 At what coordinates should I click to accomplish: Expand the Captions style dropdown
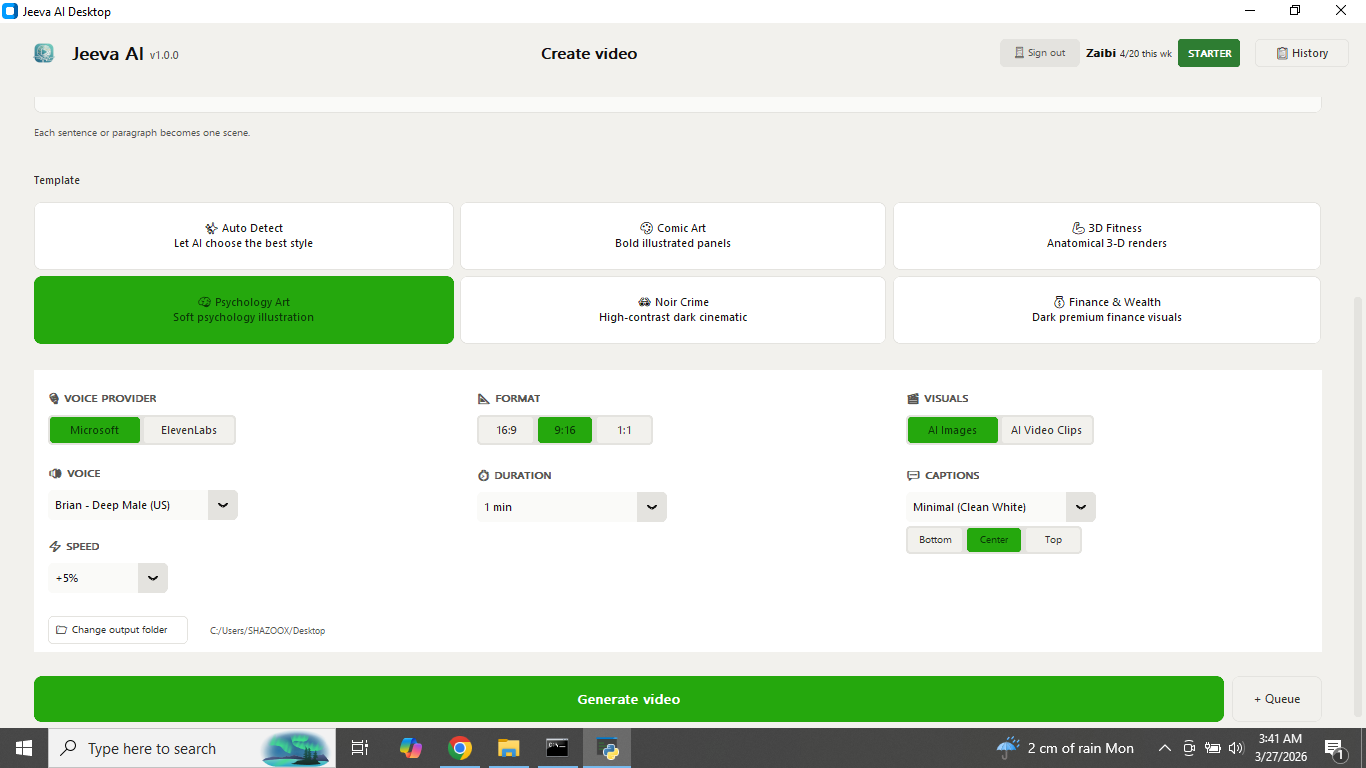pos(1080,507)
